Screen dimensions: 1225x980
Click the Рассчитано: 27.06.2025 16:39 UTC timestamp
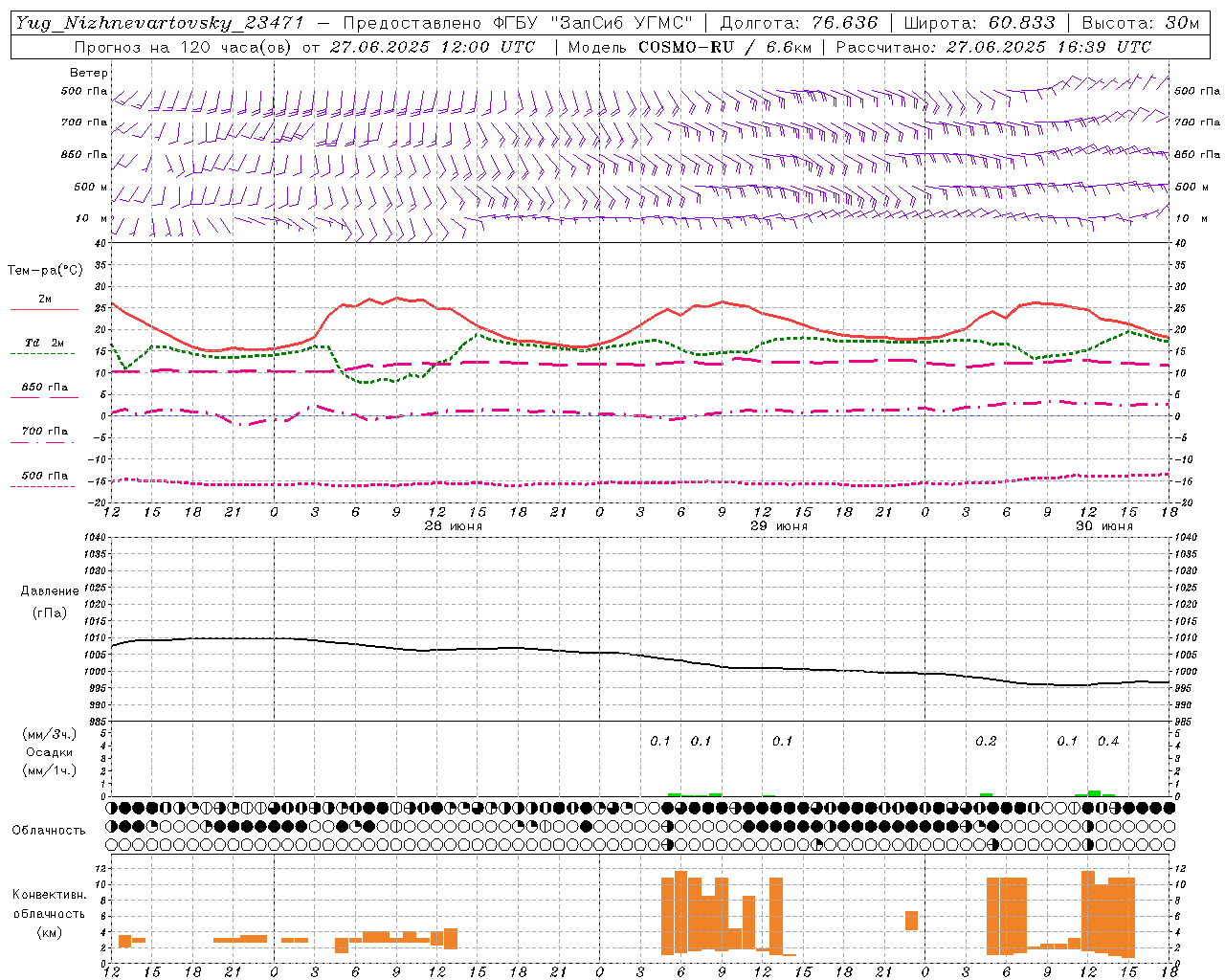(x=993, y=47)
